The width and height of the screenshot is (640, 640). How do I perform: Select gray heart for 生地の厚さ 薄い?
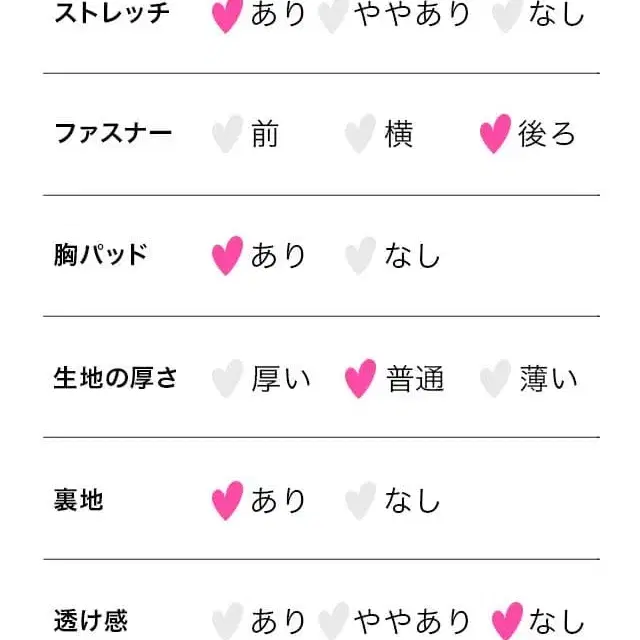pyautogui.click(x=495, y=378)
